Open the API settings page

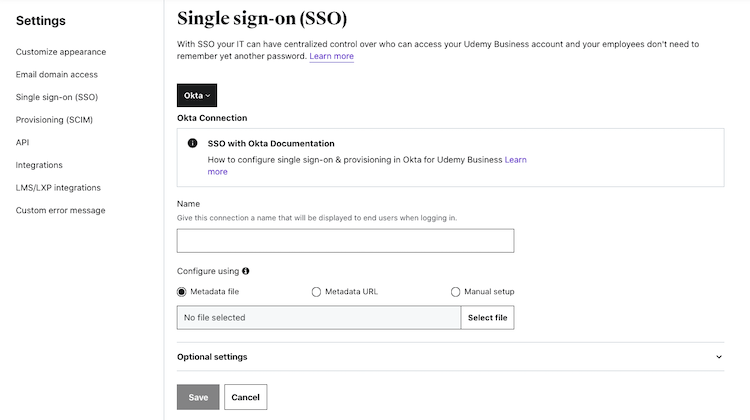(23, 143)
